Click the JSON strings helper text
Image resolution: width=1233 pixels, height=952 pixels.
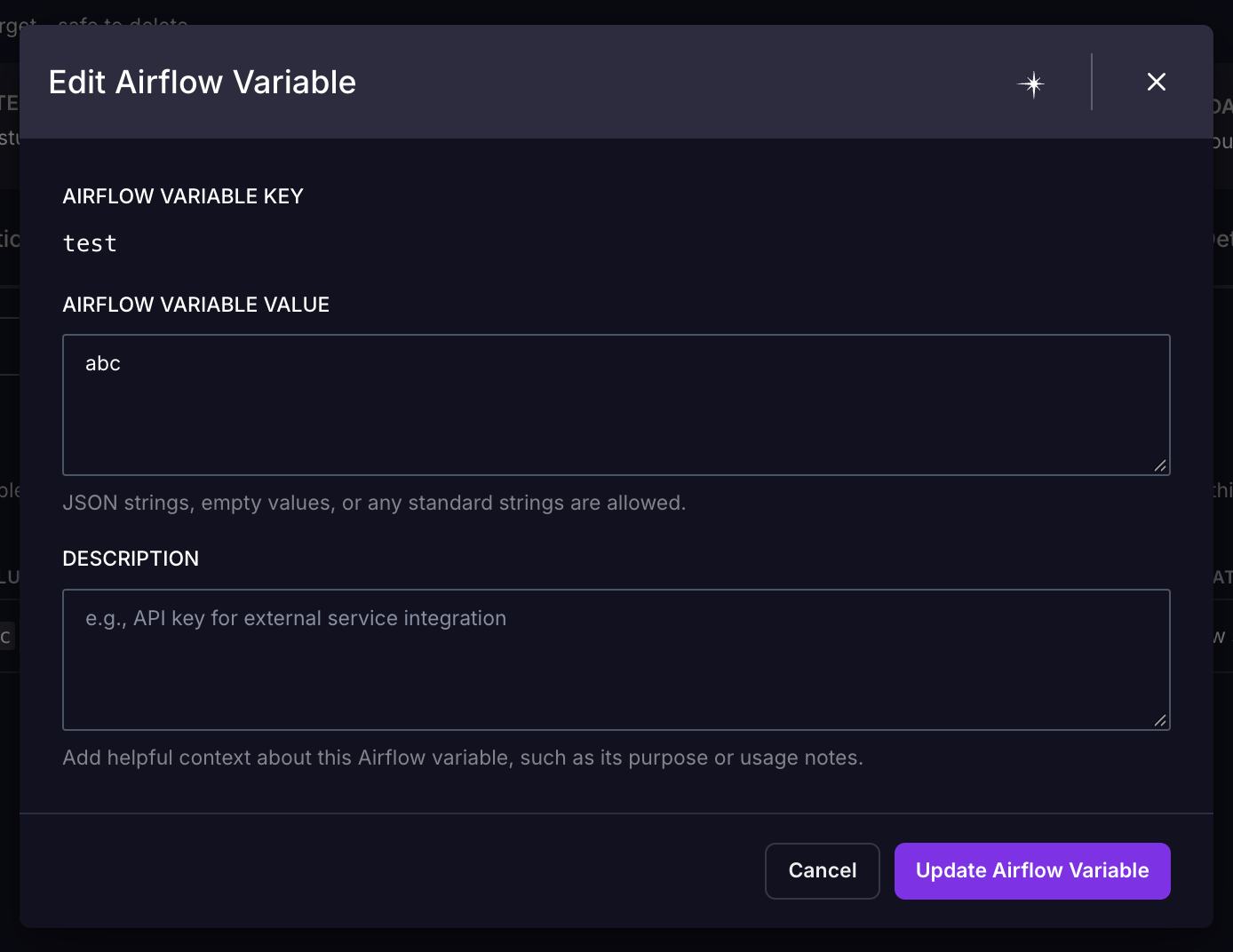click(x=374, y=504)
